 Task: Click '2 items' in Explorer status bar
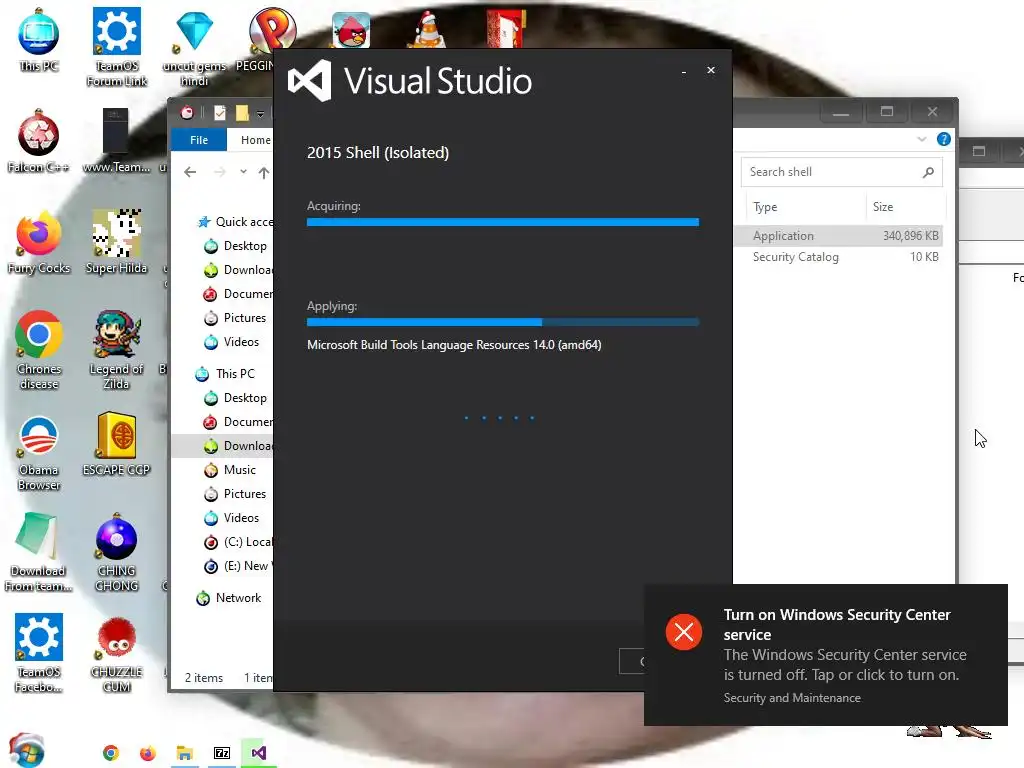click(204, 678)
